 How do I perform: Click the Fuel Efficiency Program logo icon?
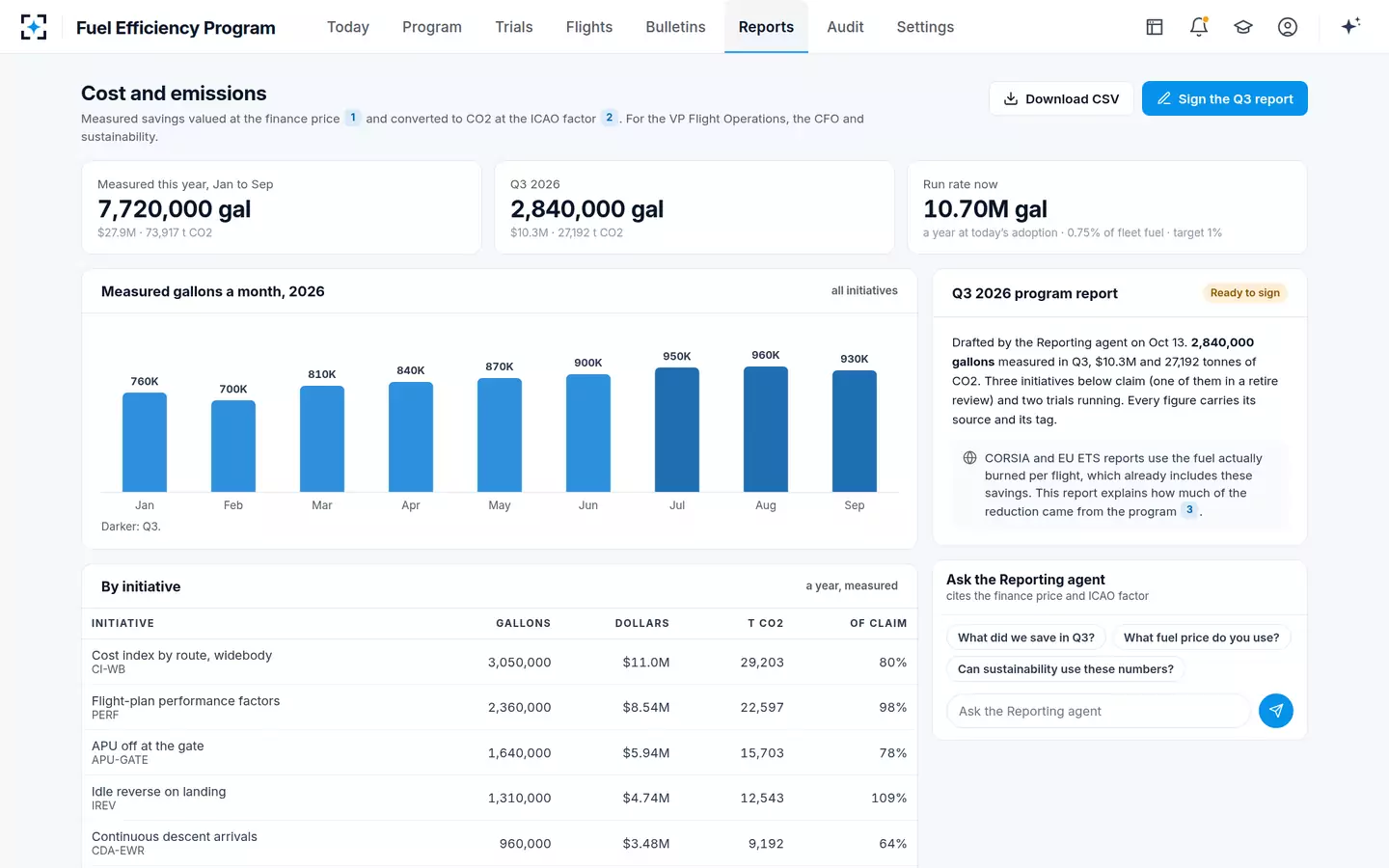tap(34, 27)
